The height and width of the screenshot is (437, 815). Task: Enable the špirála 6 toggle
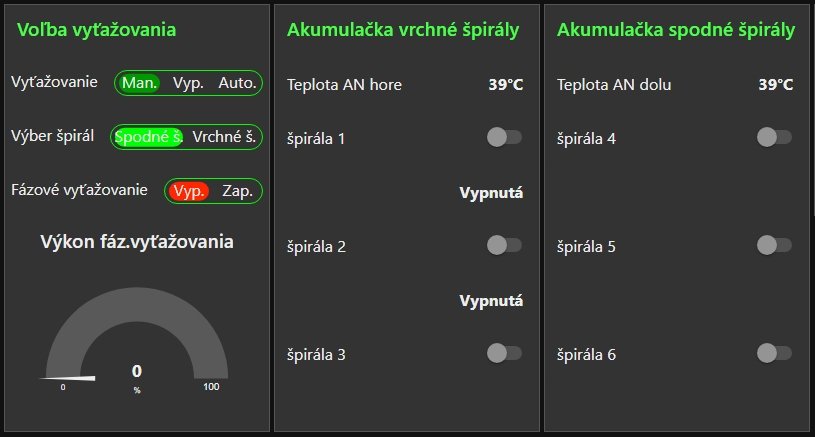(x=774, y=352)
